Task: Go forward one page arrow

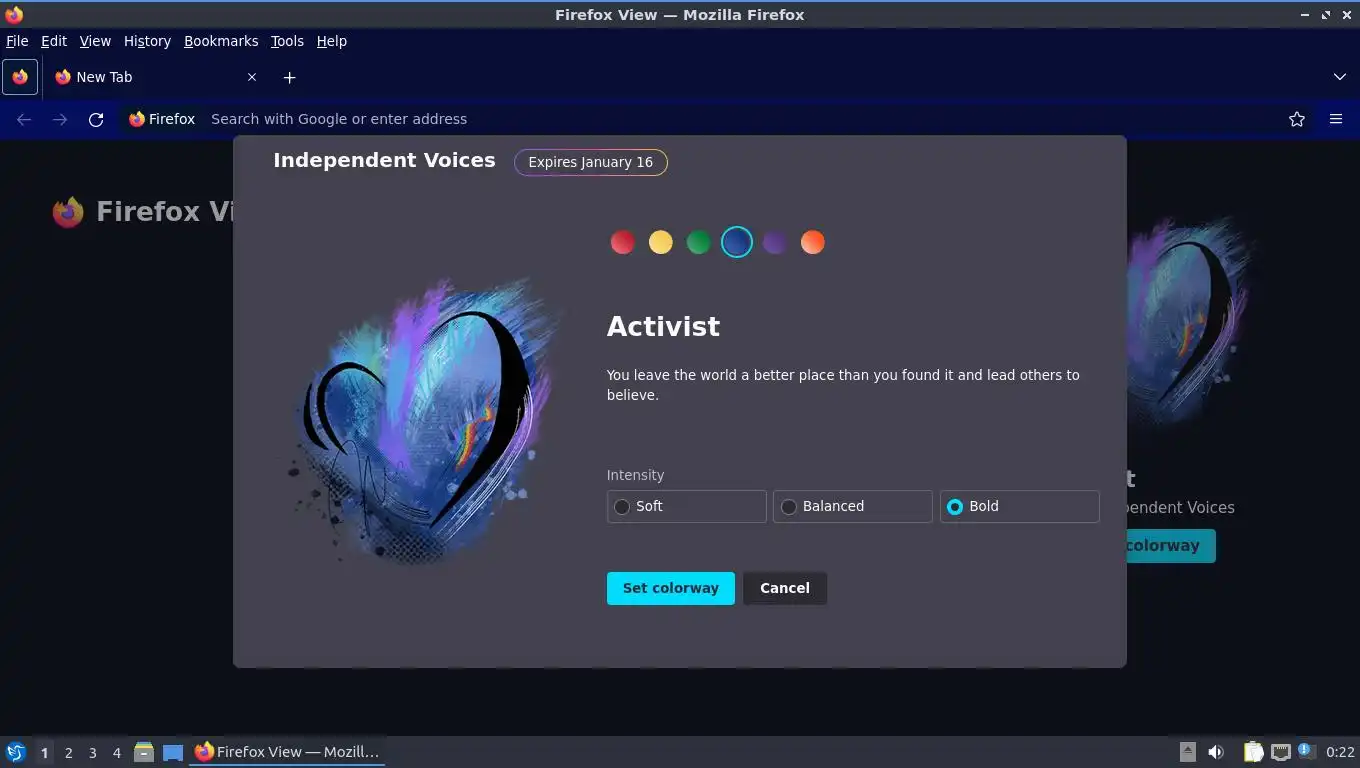Action: [x=60, y=119]
